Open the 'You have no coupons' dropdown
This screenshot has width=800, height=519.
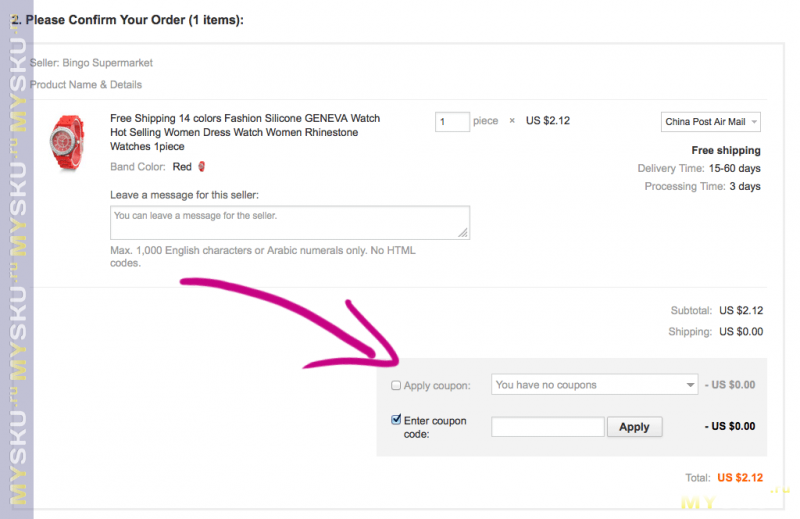[x=595, y=385]
